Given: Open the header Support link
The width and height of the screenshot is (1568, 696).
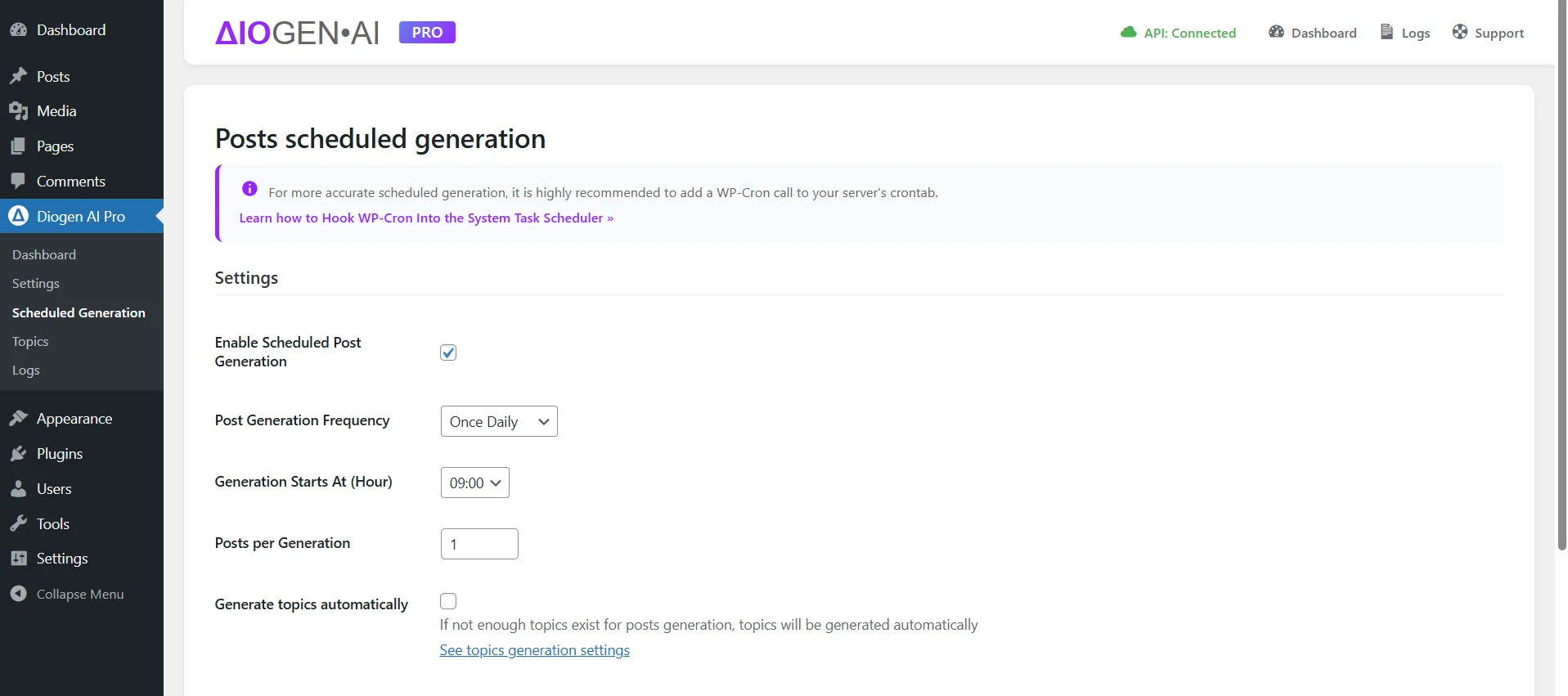Looking at the screenshot, I should click(x=1489, y=33).
